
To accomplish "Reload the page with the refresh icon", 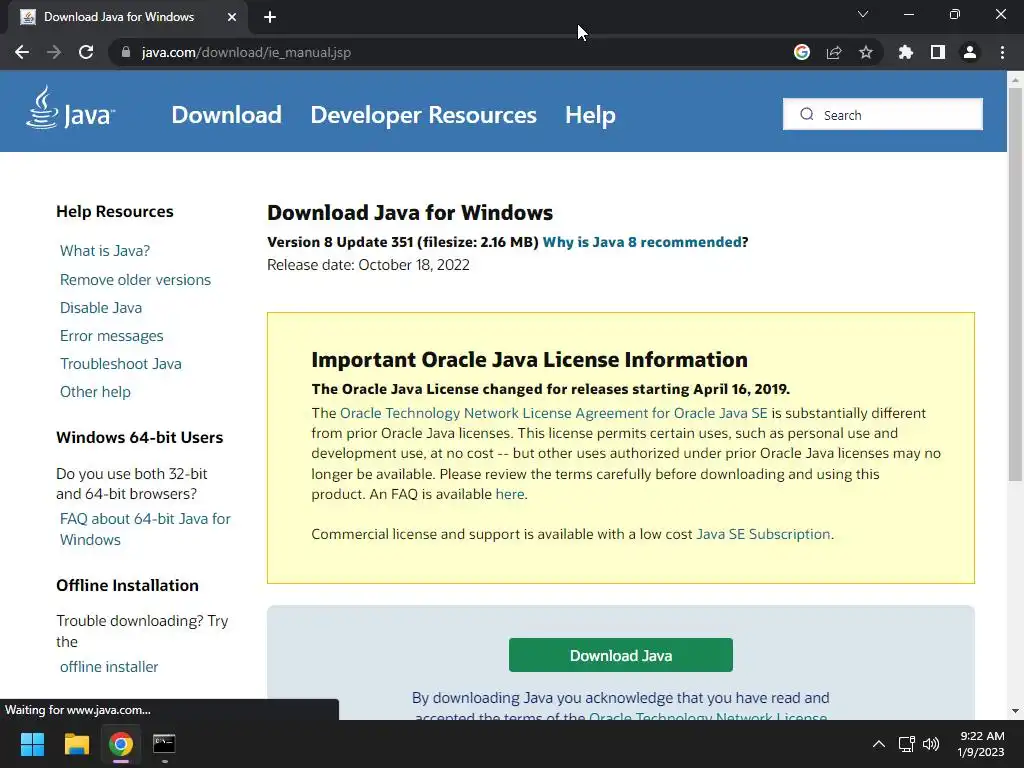I will pos(86,52).
